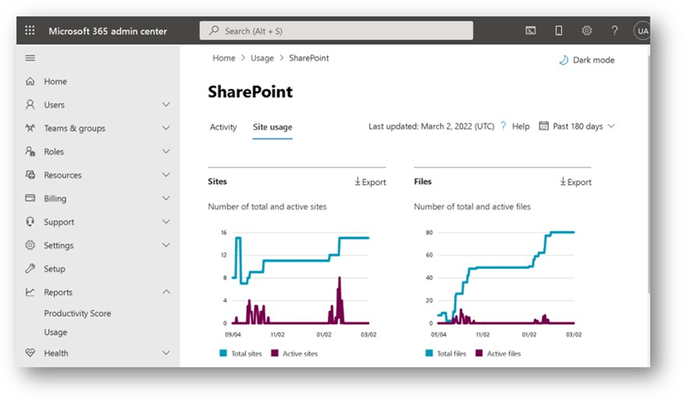Click the Active sites maroon color swatch
Screen dimensions: 683x400
[x=274, y=353]
